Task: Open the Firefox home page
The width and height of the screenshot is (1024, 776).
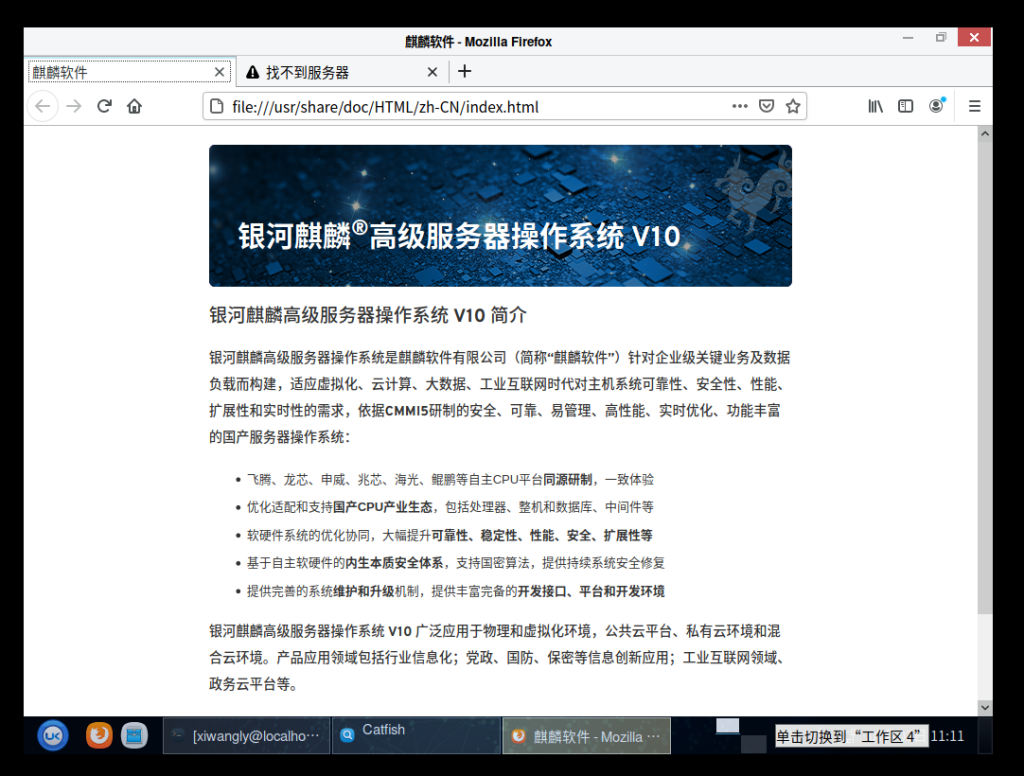Action: tap(135, 106)
